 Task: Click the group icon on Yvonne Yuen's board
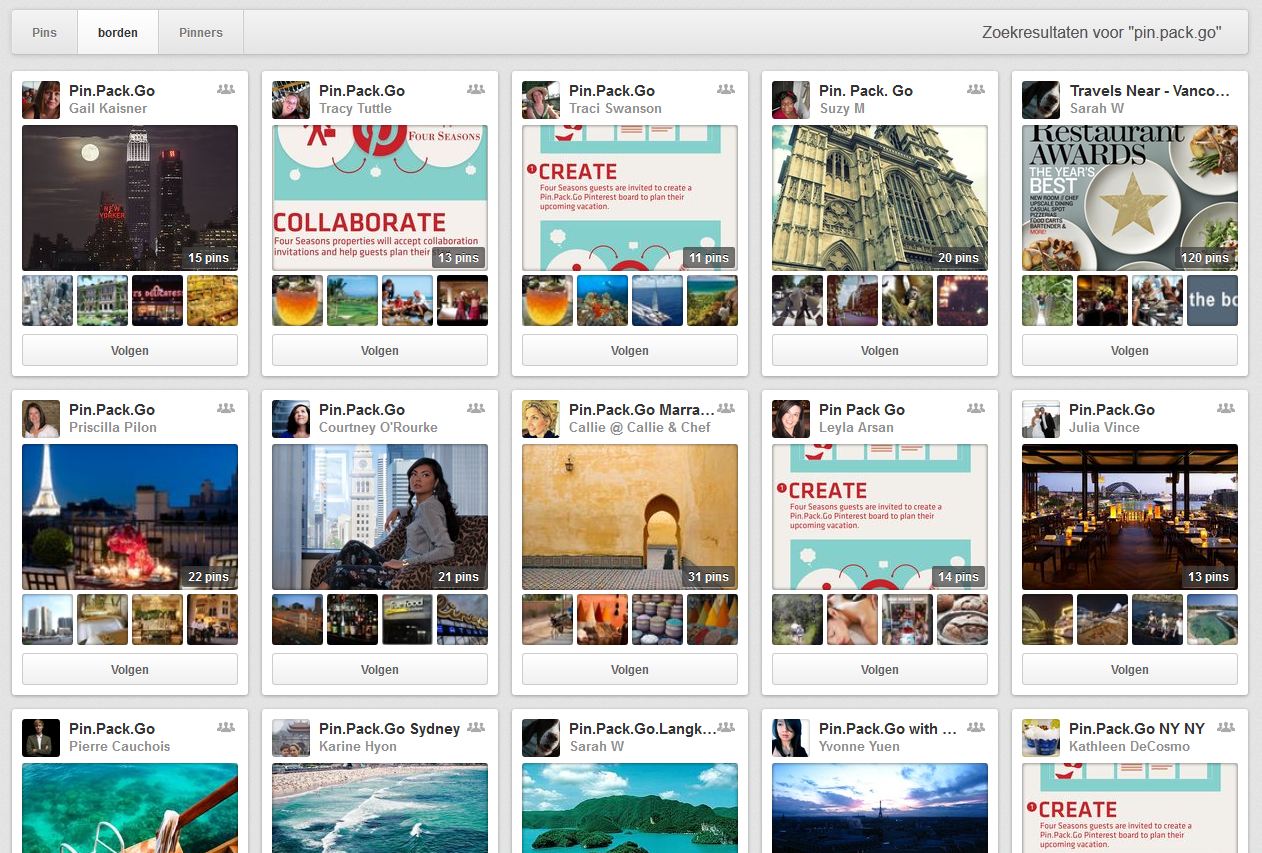976,728
